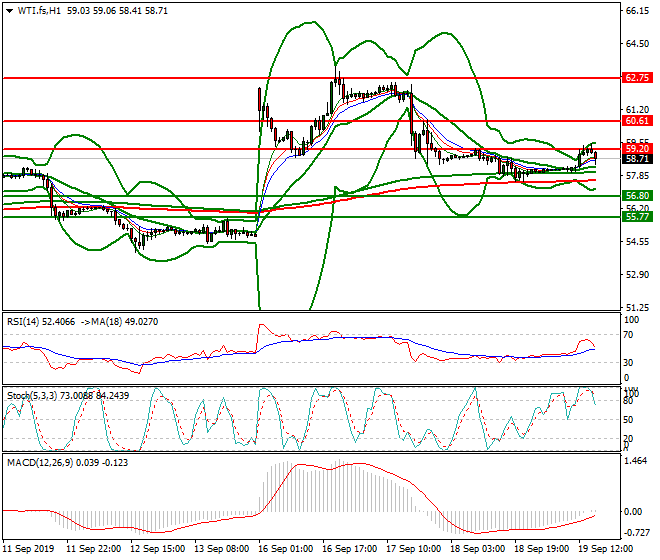Open the WTI.fs chart dropdown triangle
The width and height of the screenshot is (660, 560).
(x=9, y=11)
